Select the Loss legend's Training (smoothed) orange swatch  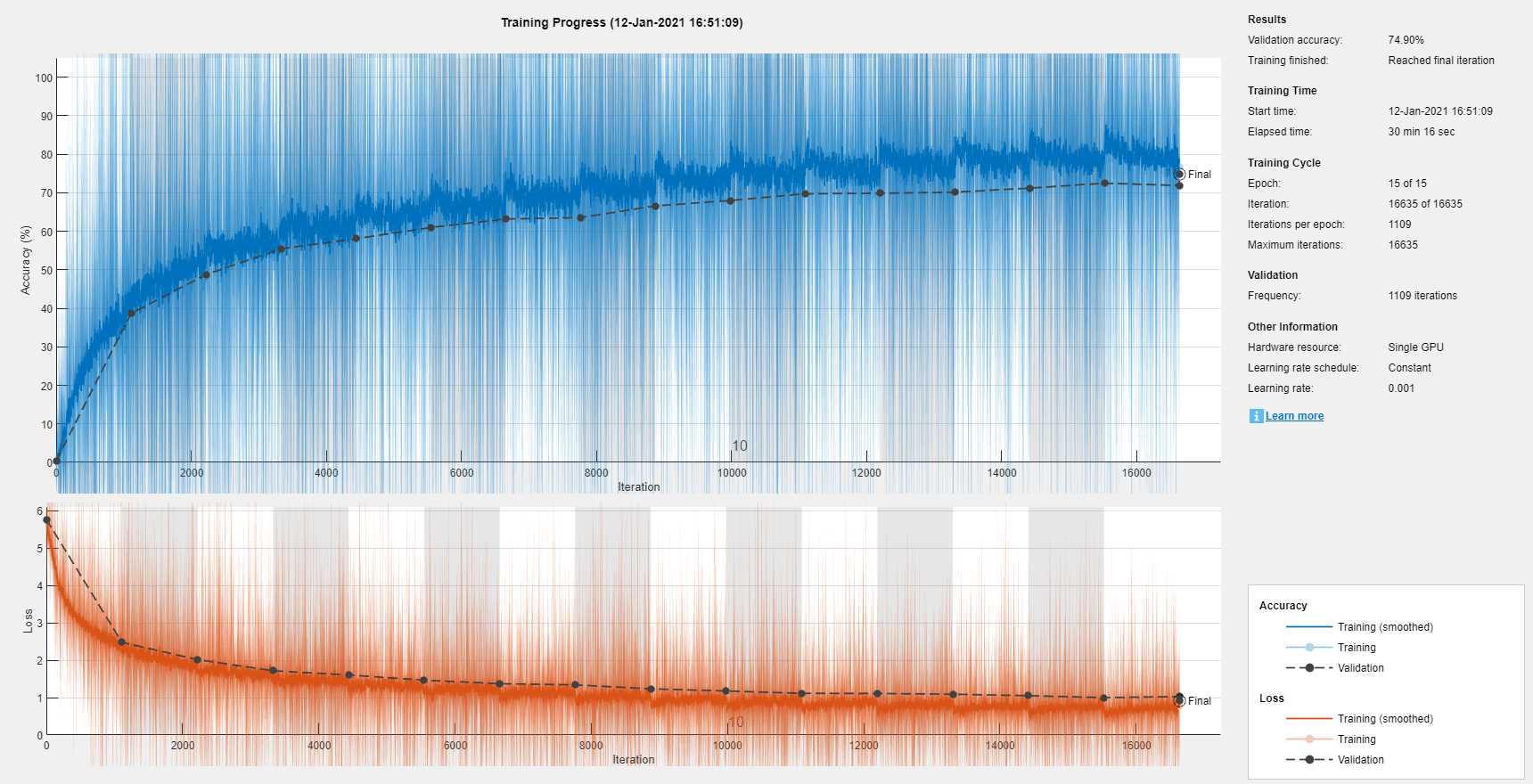pyautogui.click(x=1309, y=719)
